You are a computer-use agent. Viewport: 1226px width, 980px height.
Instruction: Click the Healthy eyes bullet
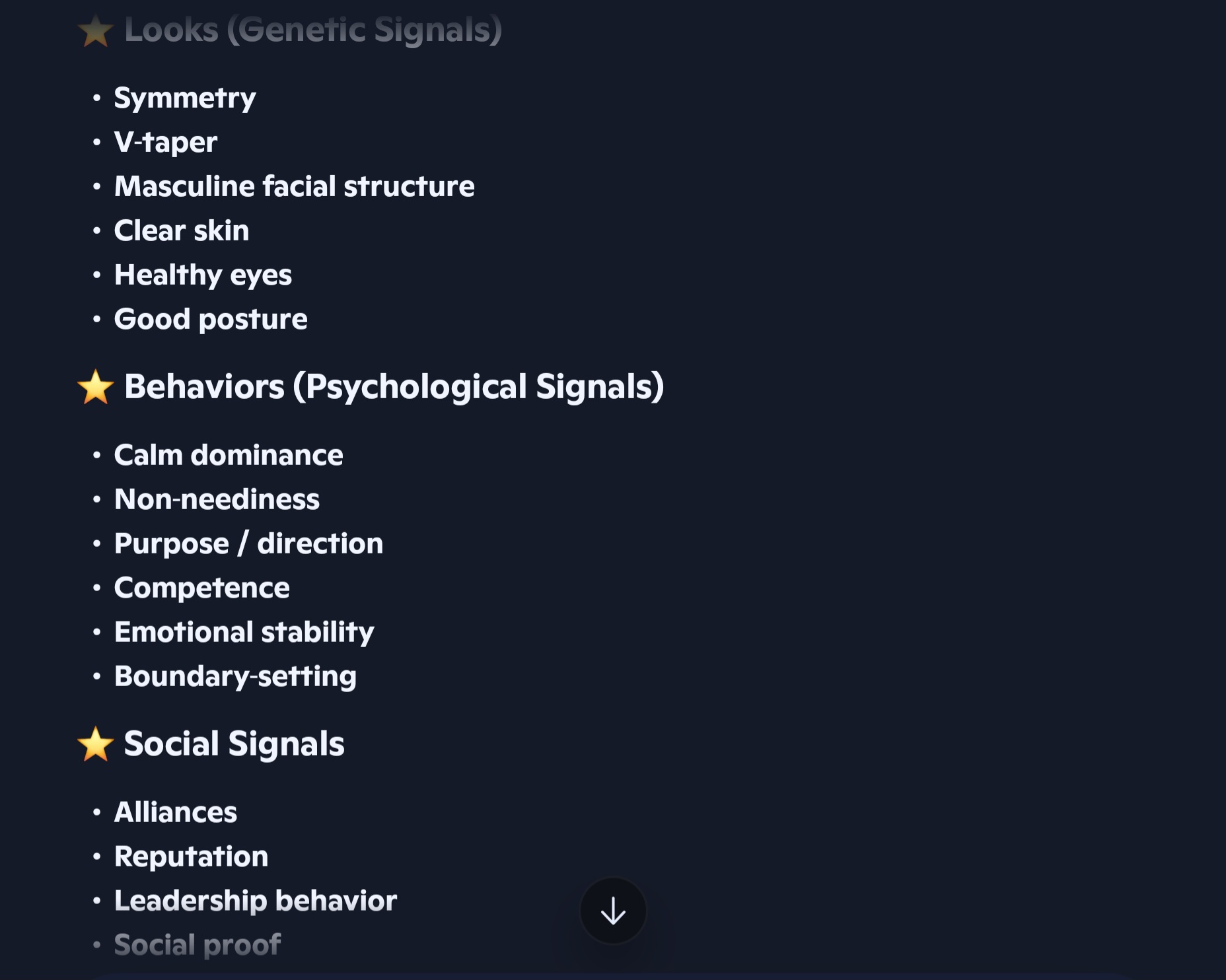click(203, 275)
